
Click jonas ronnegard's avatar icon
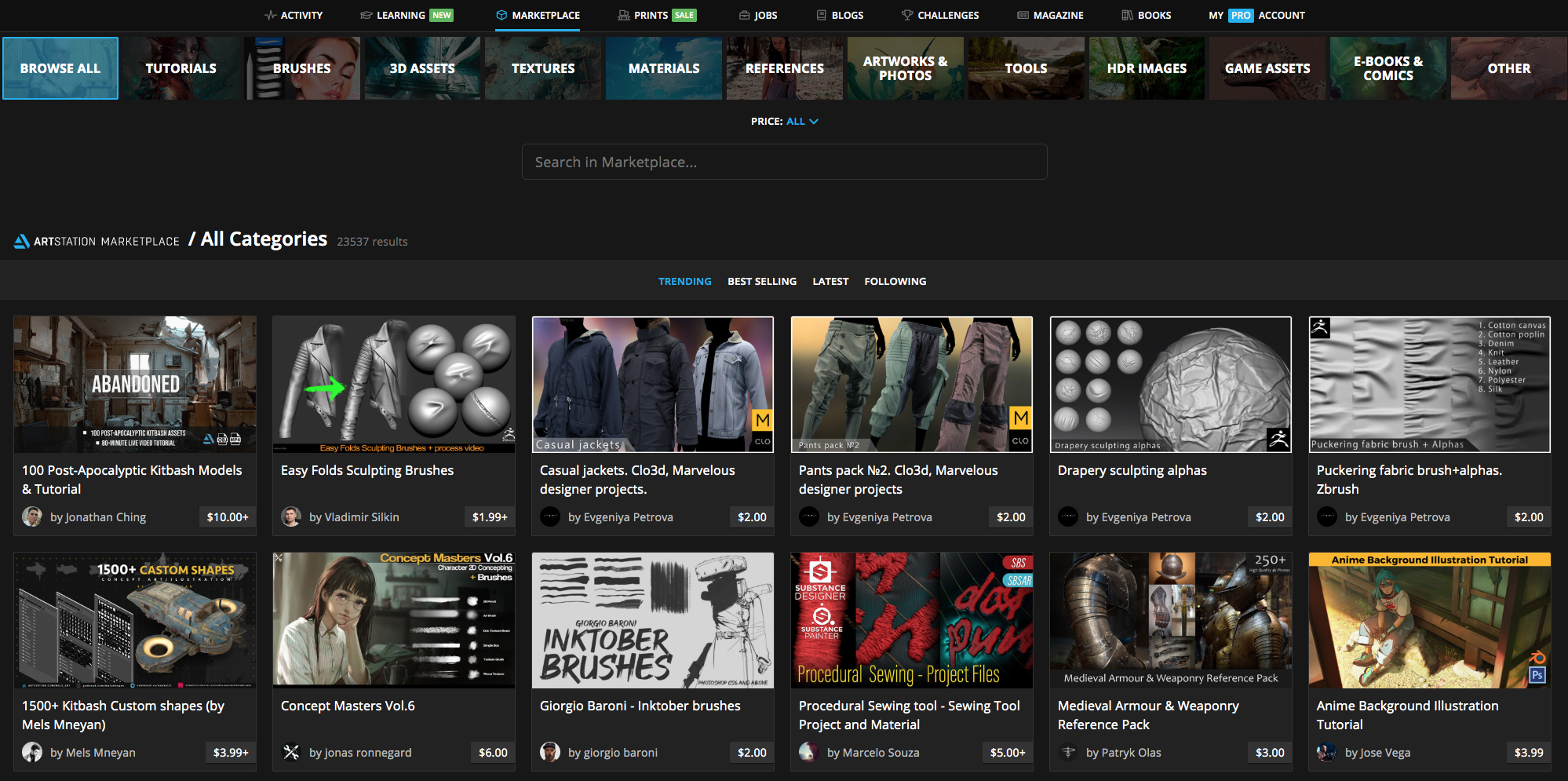pyautogui.click(x=291, y=752)
